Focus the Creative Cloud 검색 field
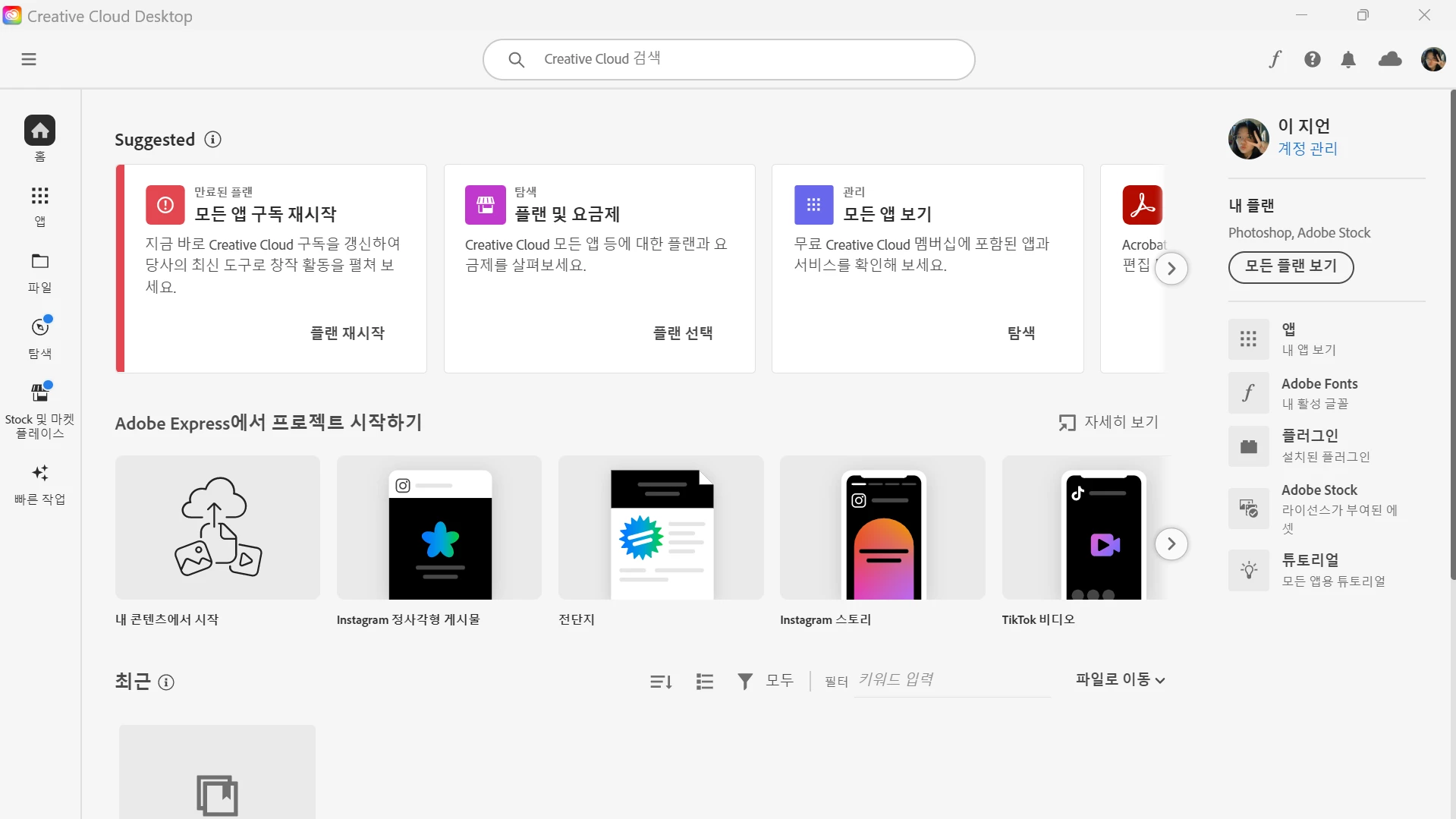 coord(728,59)
